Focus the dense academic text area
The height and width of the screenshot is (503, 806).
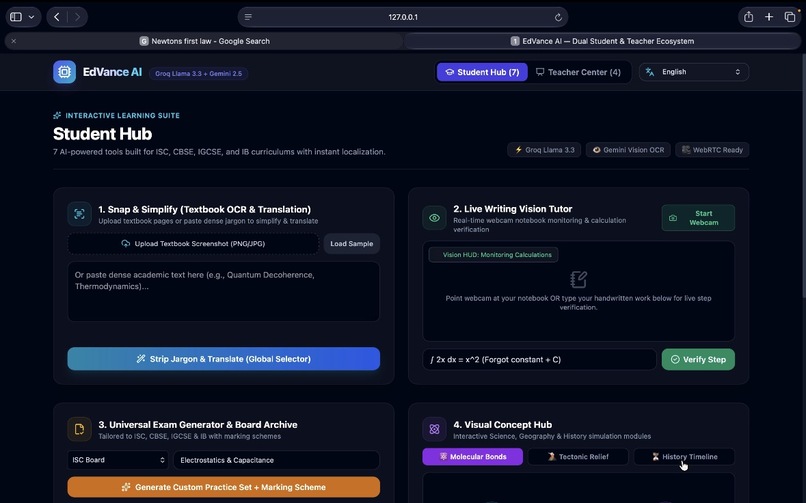[x=224, y=291]
